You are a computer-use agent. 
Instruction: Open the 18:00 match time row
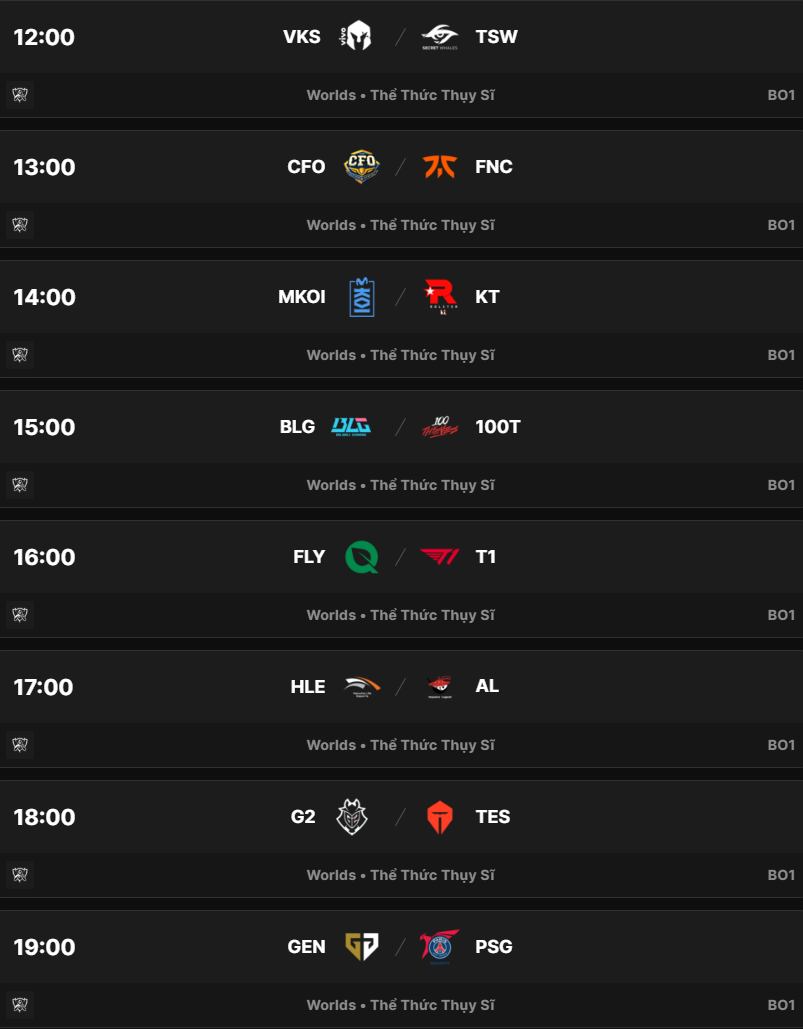pos(44,817)
